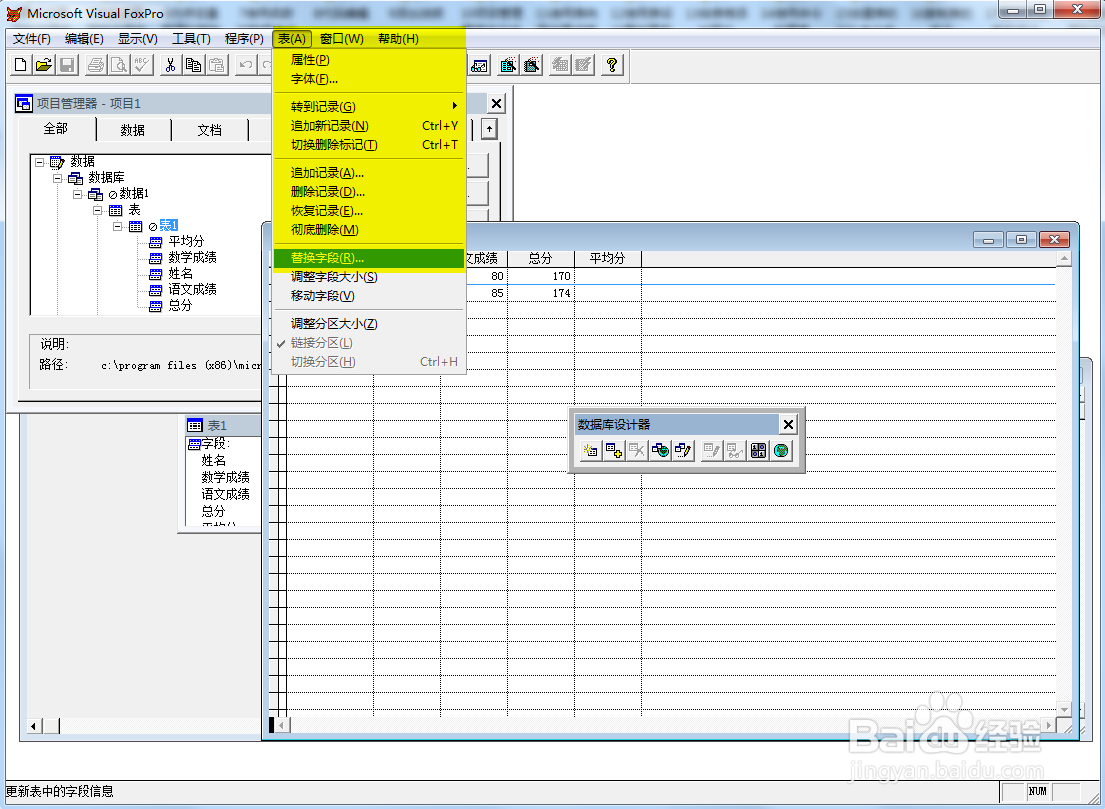Select 总分 field in project tree

[x=180, y=306]
